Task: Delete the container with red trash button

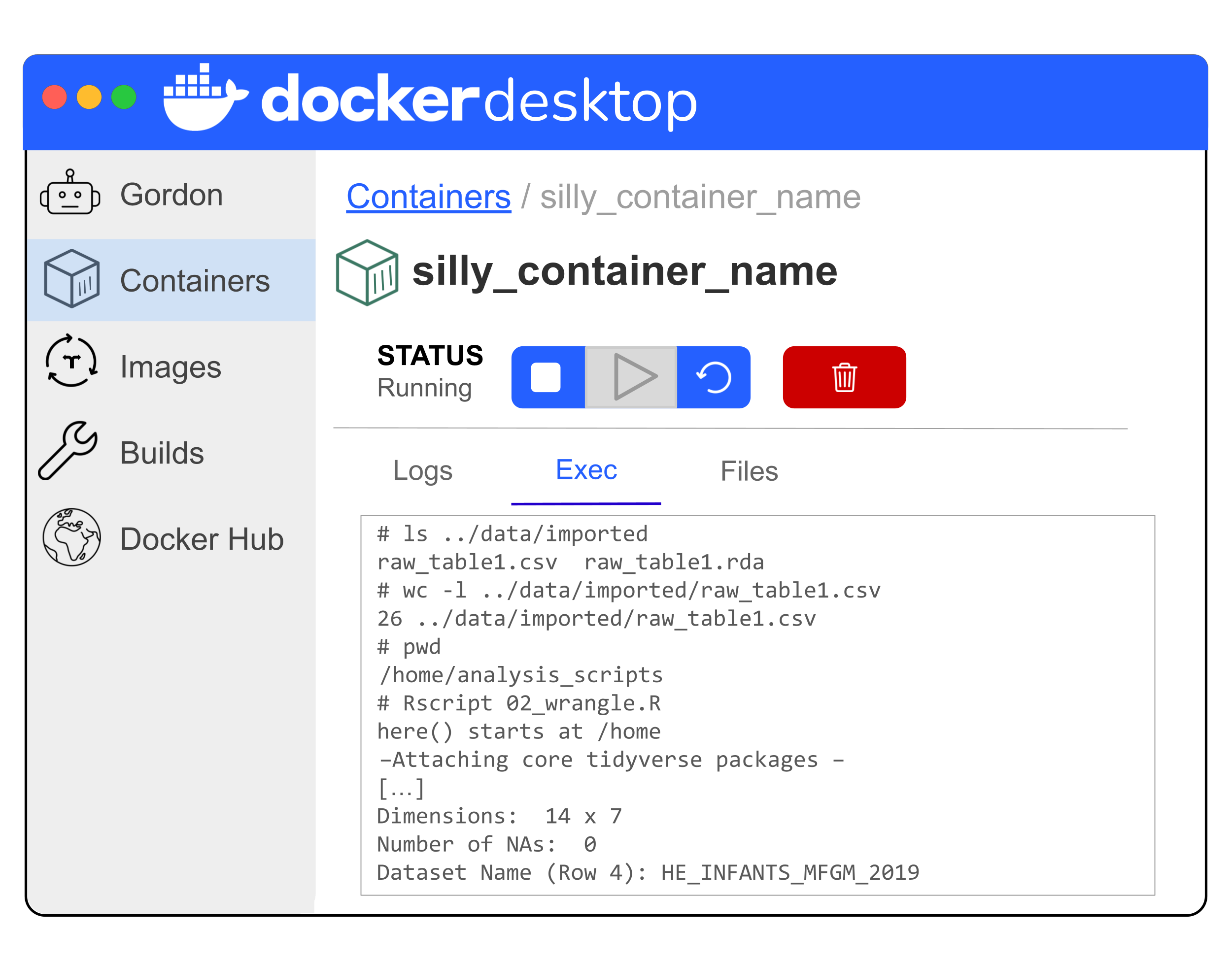Action: pyautogui.click(x=845, y=377)
